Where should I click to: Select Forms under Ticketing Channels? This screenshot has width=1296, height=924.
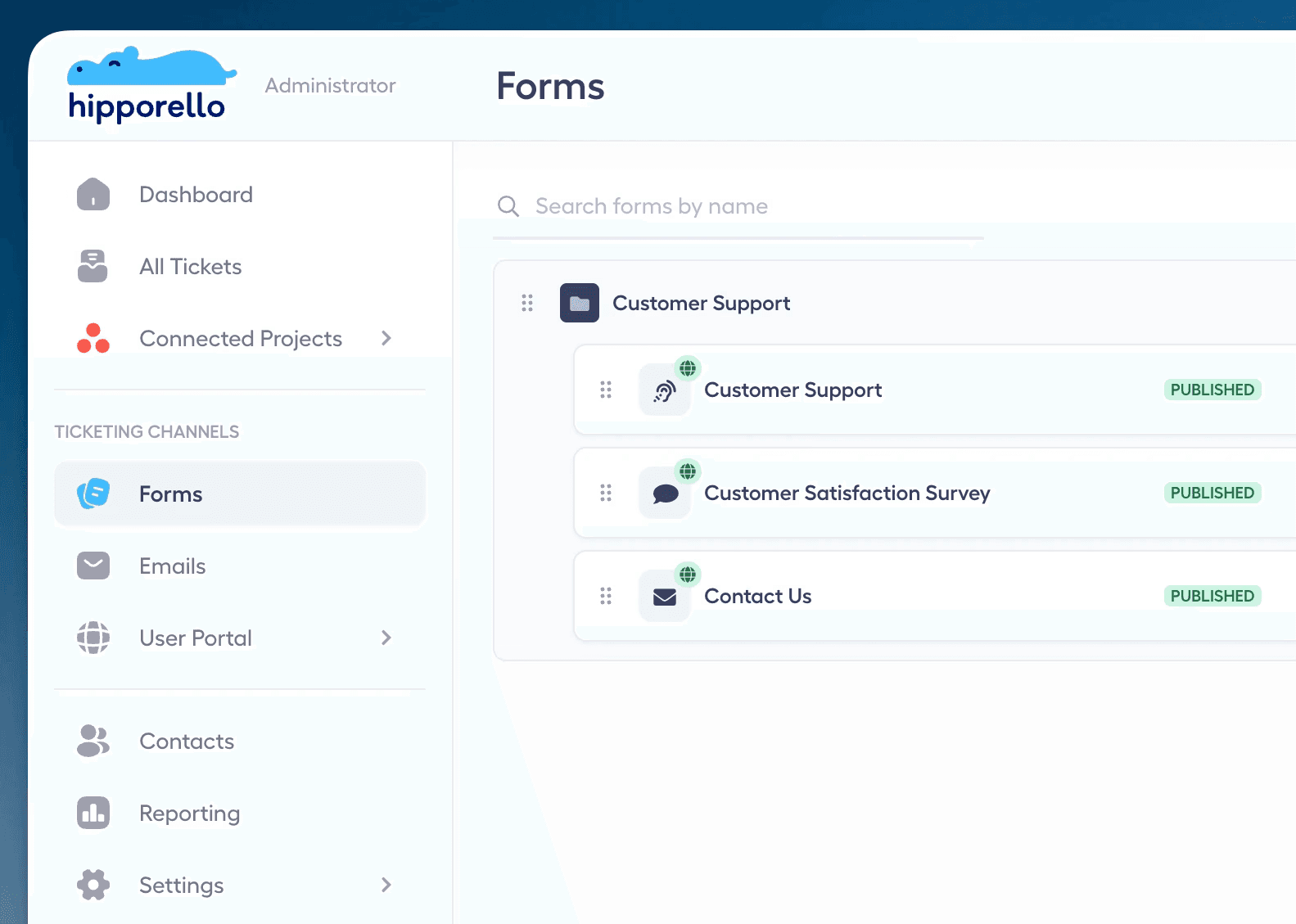coord(240,494)
